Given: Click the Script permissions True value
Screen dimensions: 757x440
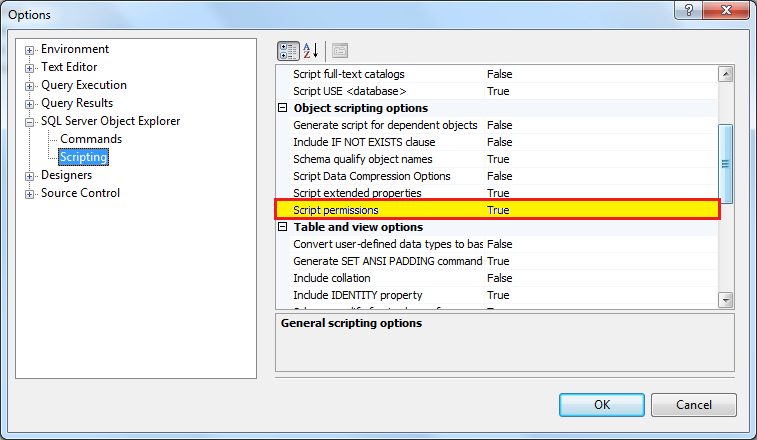Looking at the screenshot, I should [x=498, y=210].
